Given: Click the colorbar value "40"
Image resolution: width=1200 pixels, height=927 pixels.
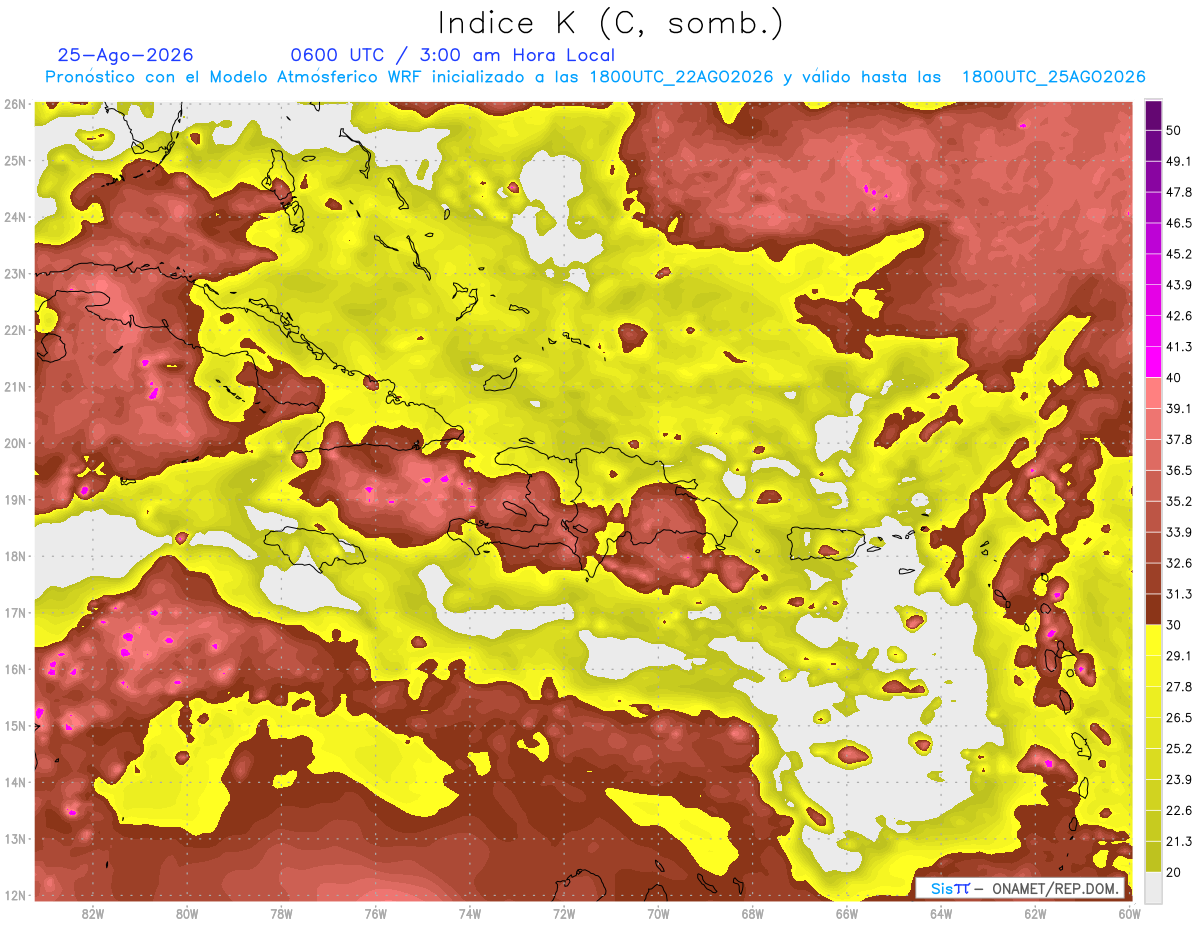Looking at the screenshot, I should (1174, 377).
